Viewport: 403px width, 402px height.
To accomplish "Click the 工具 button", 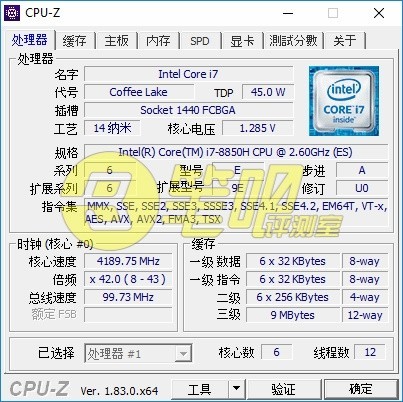I will click(199, 389).
